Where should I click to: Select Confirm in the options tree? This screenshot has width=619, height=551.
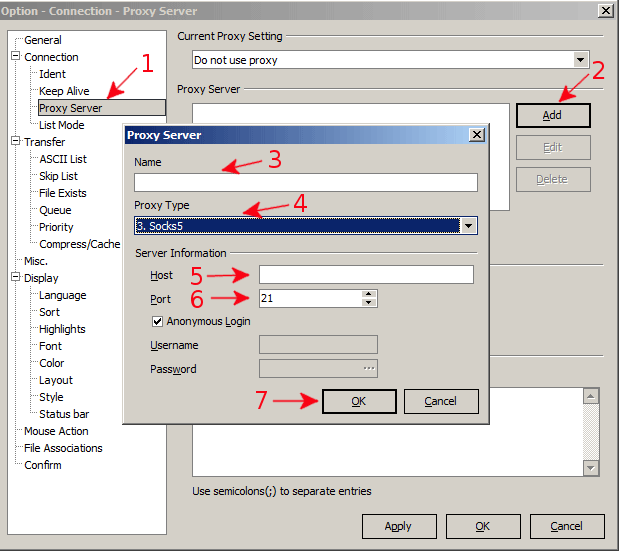click(x=43, y=465)
